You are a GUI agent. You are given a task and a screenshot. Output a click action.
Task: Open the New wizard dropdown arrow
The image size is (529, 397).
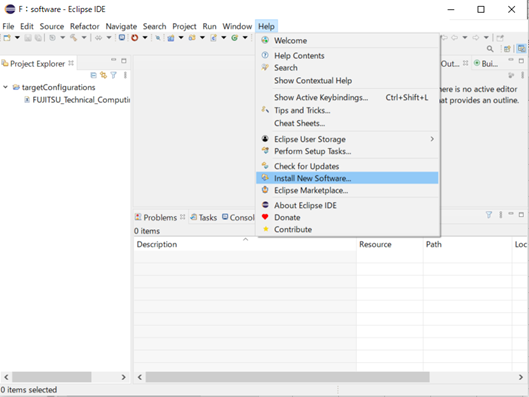(x=17, y=38)
